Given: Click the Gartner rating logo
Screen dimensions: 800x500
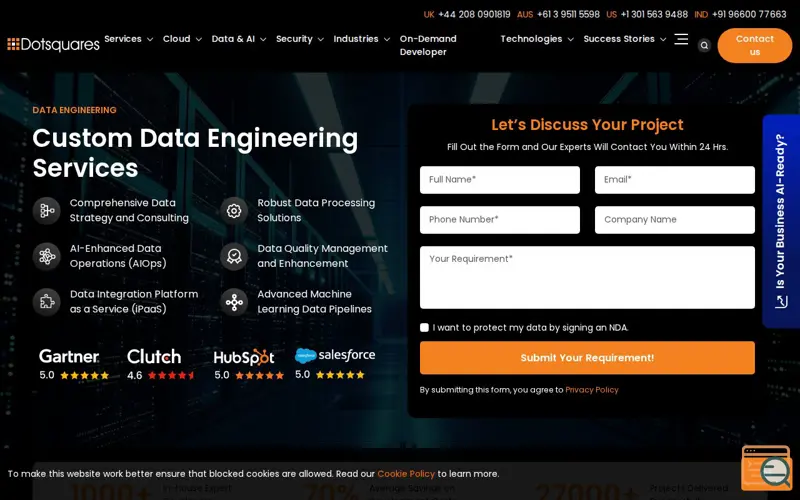Looking at the screenshot, I should pos(69,356).
